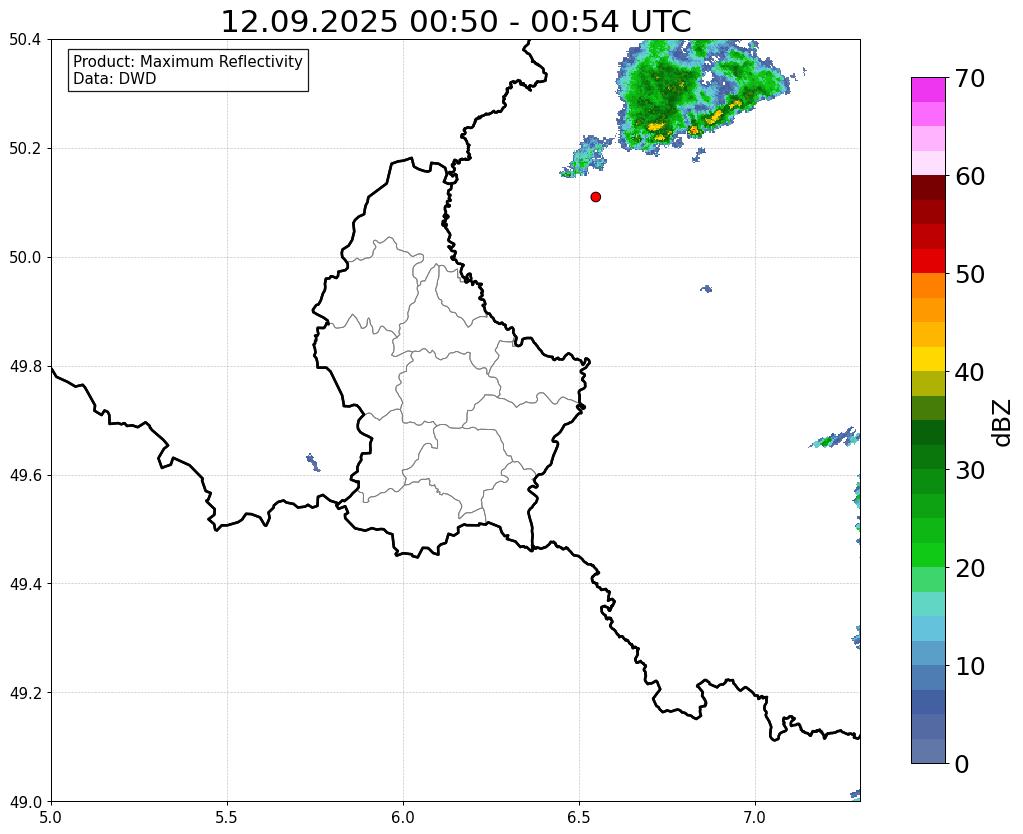Click the latitude axis label 50.4

(25, 40)
